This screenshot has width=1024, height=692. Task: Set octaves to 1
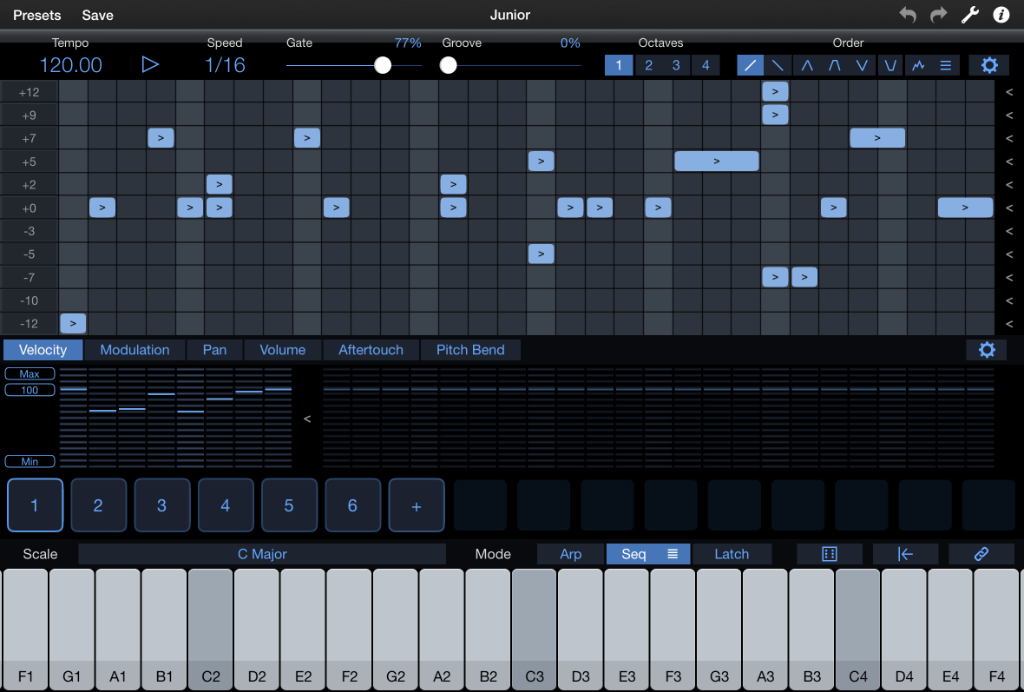pos(619,65)
